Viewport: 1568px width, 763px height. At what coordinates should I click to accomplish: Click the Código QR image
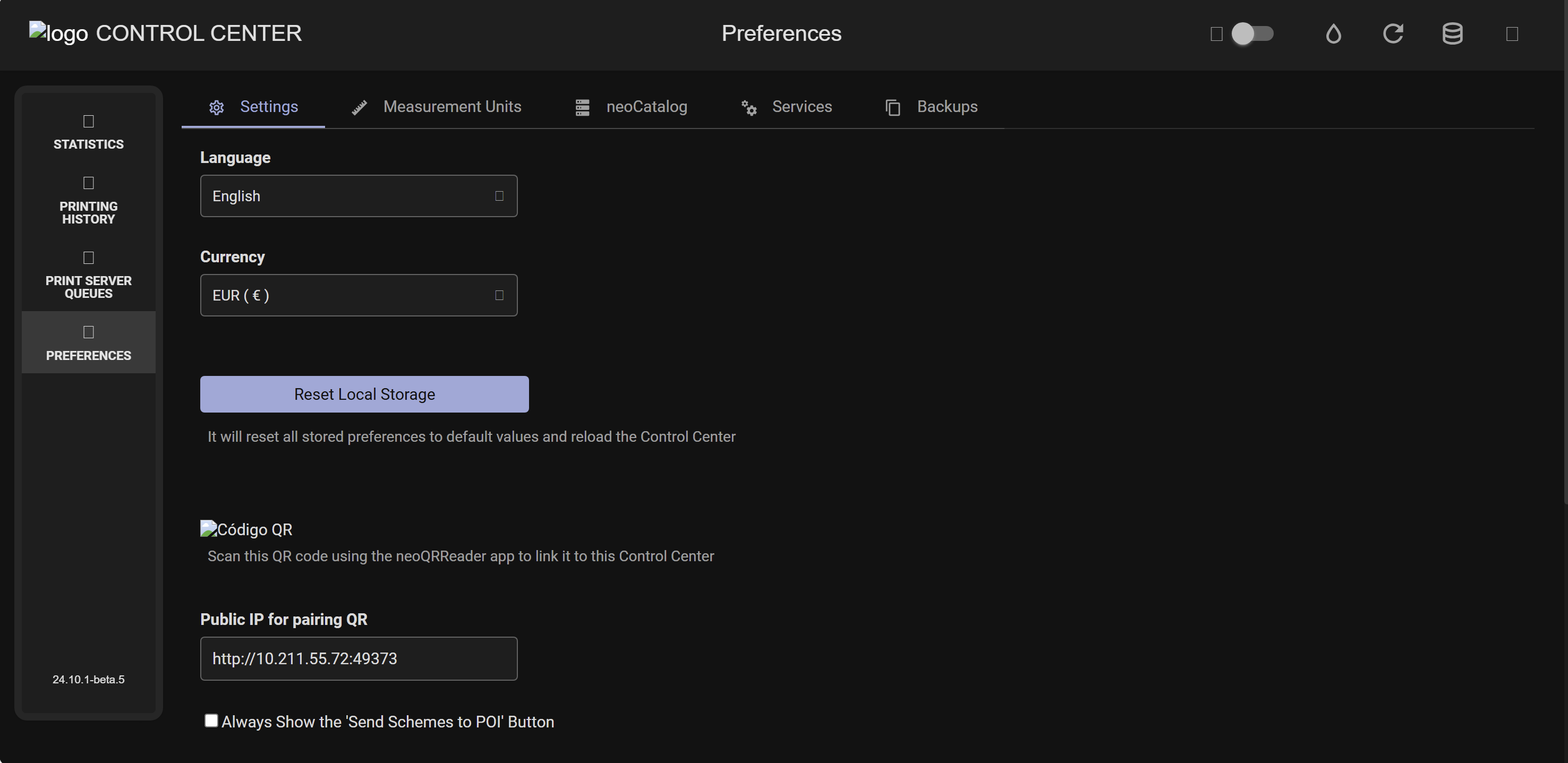[246, 529]
